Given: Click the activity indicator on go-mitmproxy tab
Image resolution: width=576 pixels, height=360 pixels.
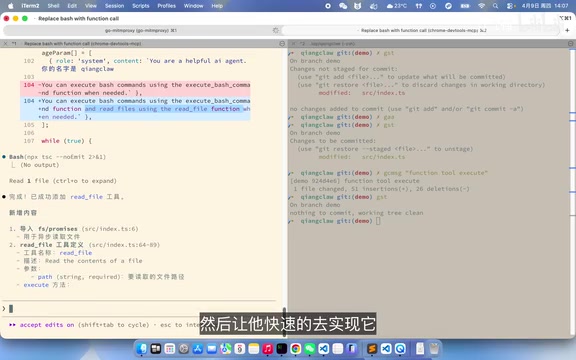Looking at the screenshot, I should [276, 30].
